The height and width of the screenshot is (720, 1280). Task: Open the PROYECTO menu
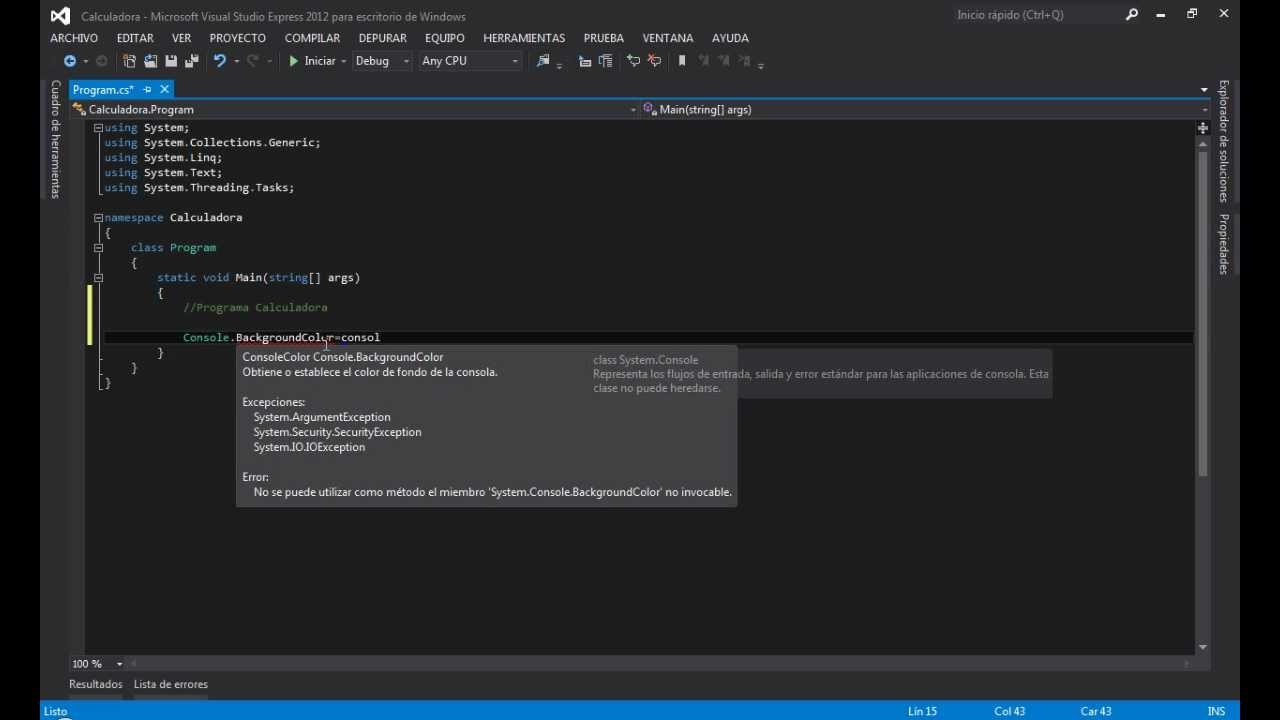coord(238,38)
